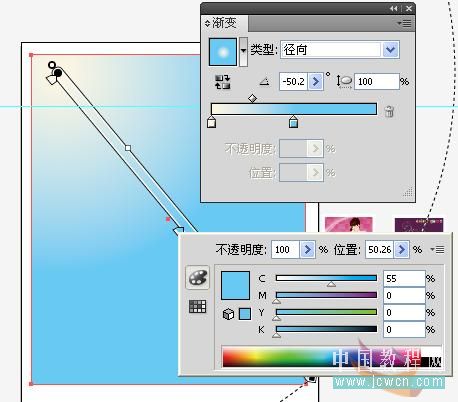Click the angle triangle icon
This screenshot has height=402, width=458.
point(265,81)
